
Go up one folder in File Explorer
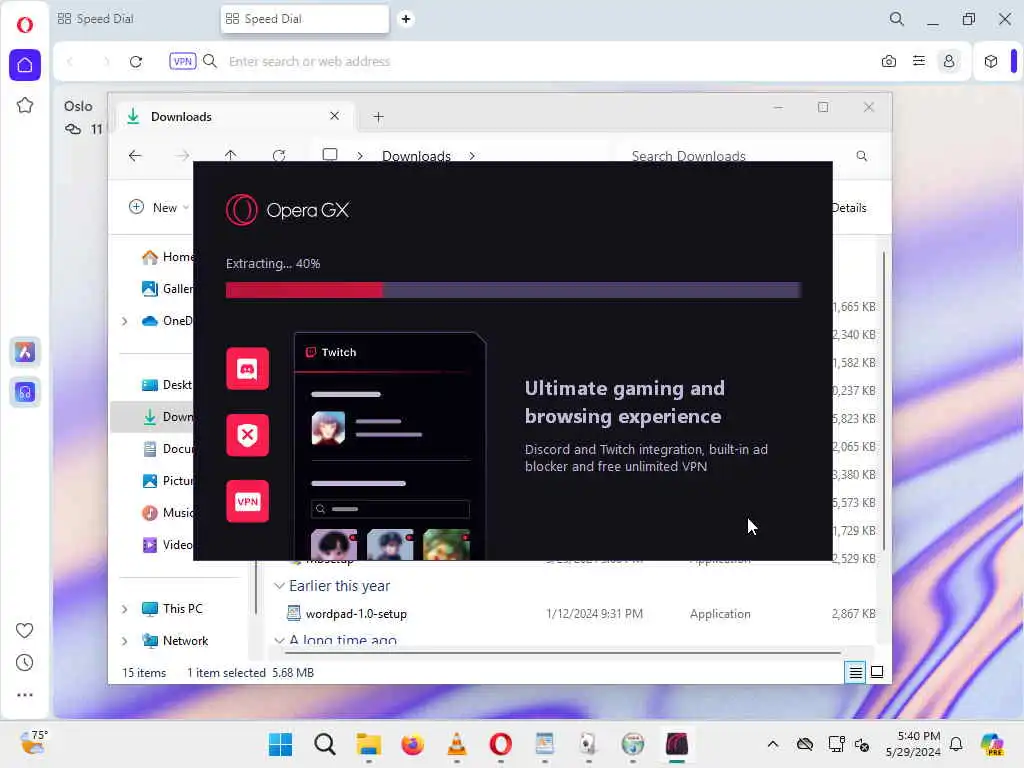[x=231, y=155]
